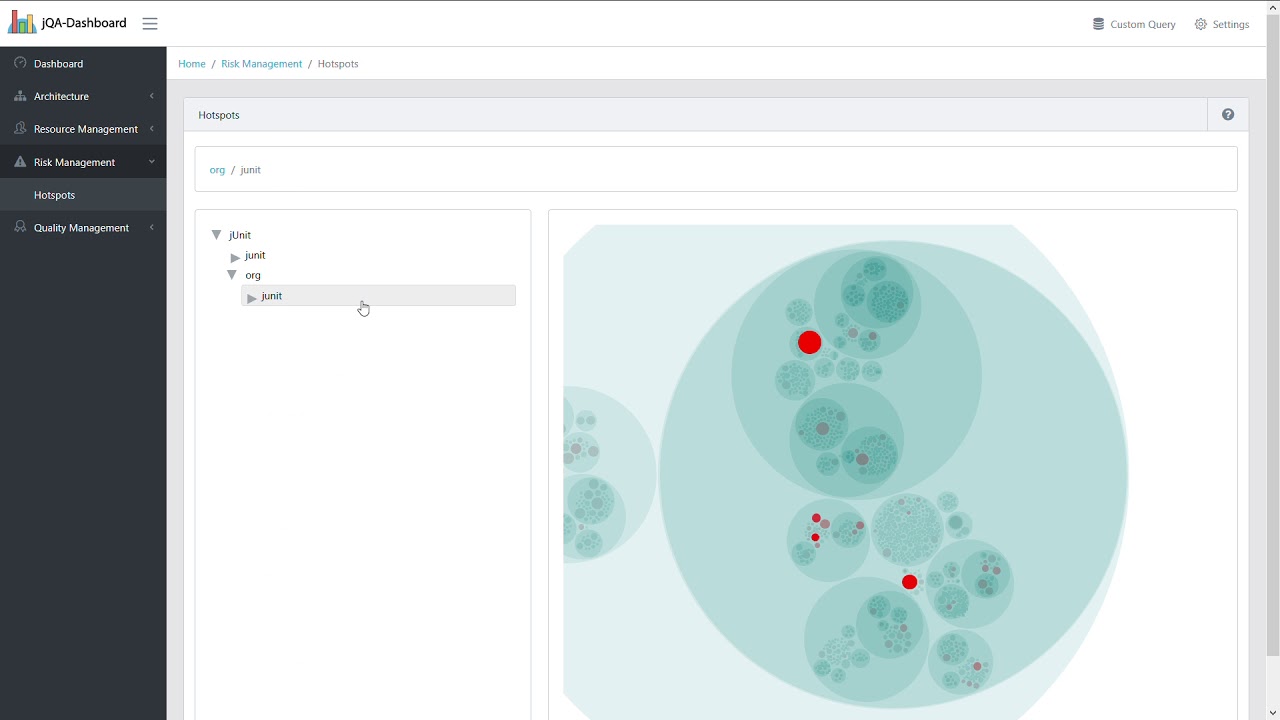
Task: Expand the Quality Management submenu chevron
Action: (152, 228)
